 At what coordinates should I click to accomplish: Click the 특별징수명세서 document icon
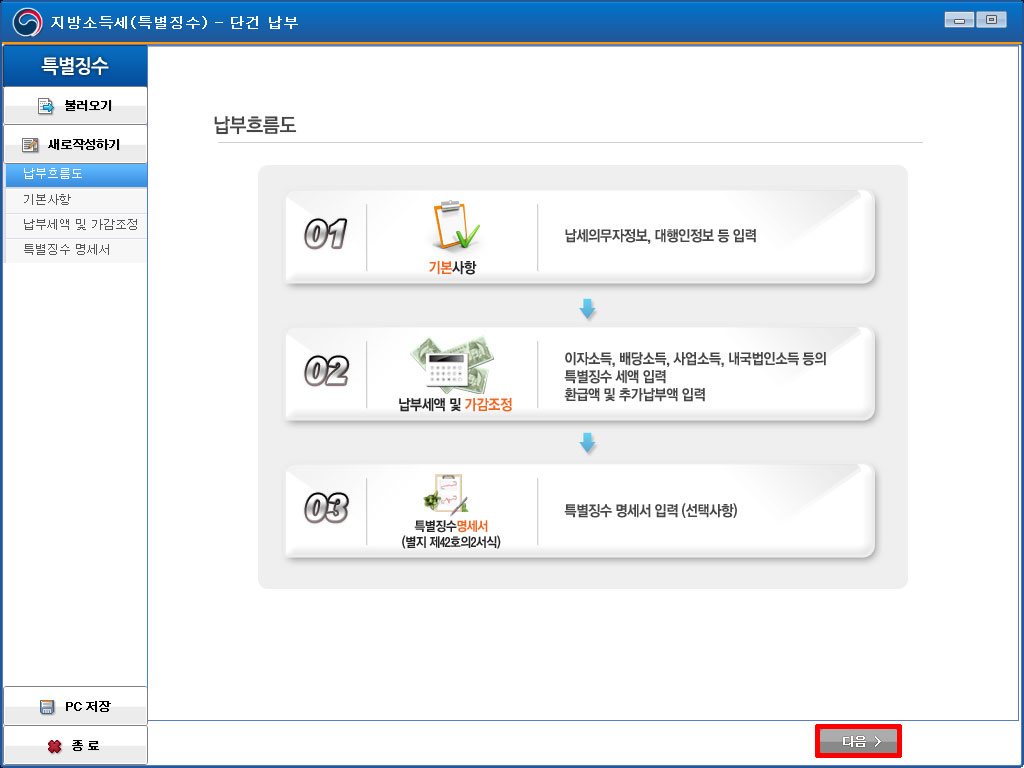pos(445,494)
